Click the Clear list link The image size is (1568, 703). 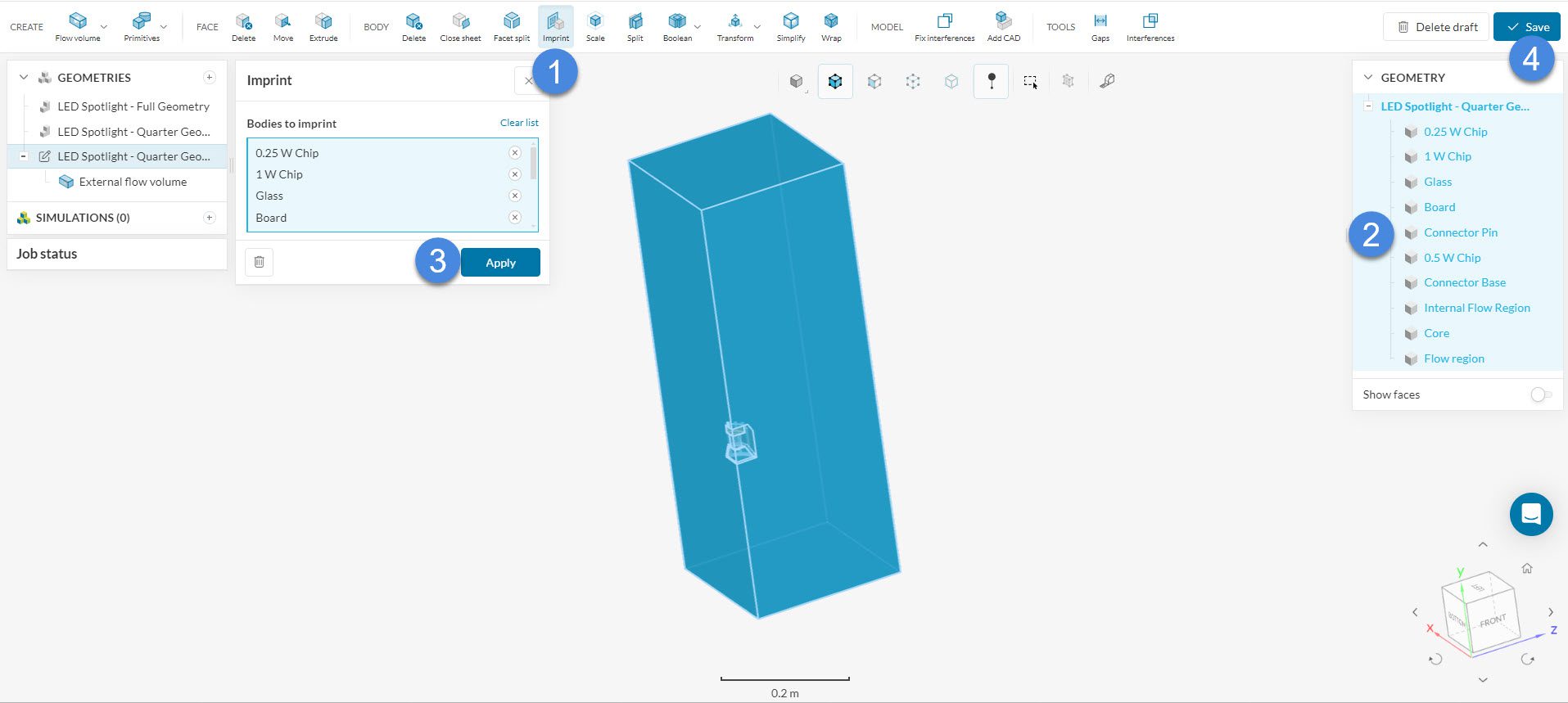click(519, 123)
